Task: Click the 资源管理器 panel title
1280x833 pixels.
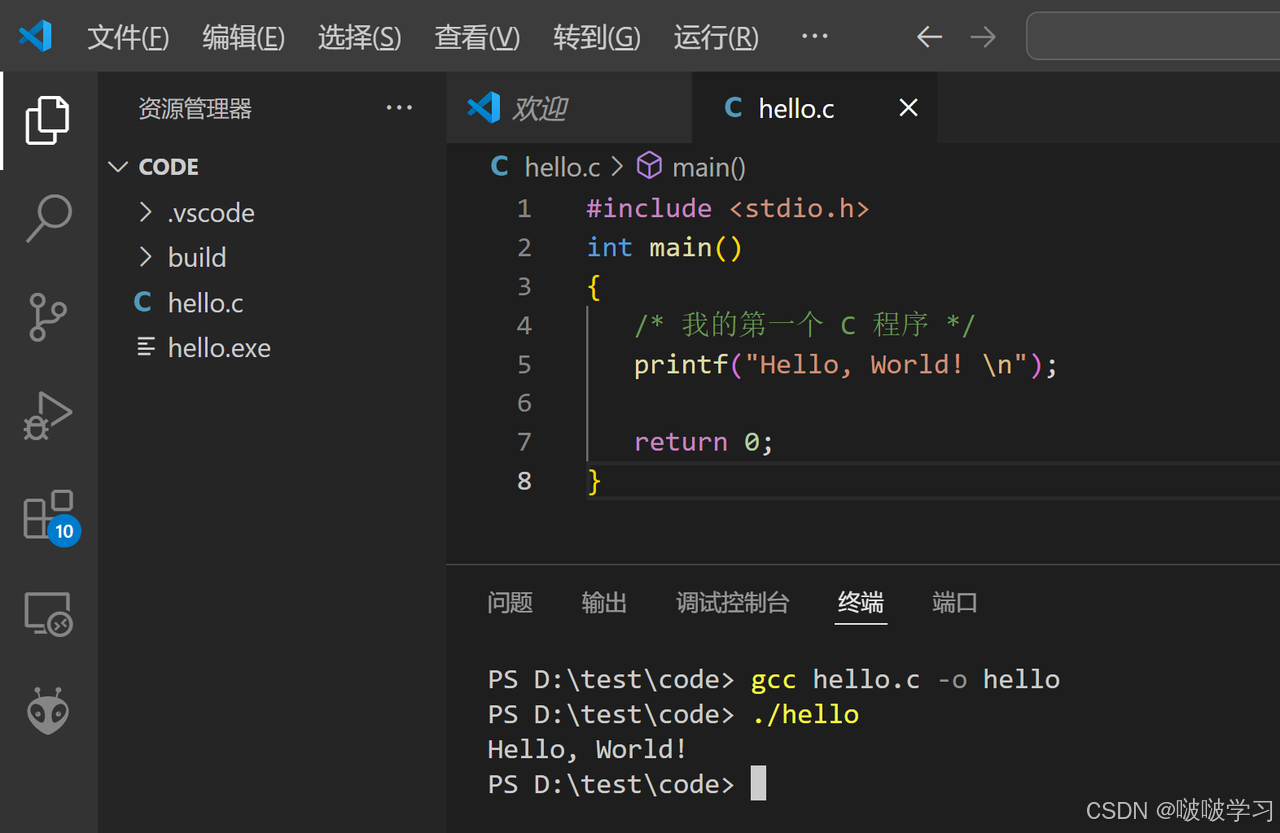Action: [x=195, y=108]
